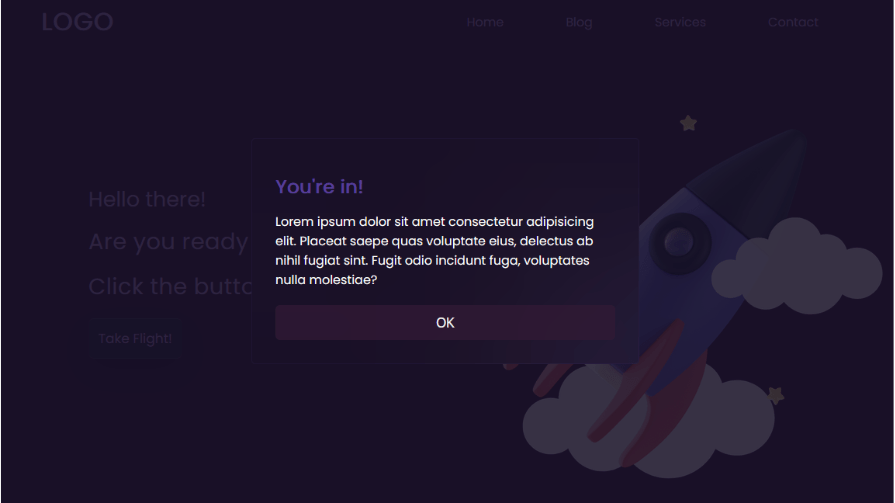895x503 pixels.
Task: Open the Services navigation link
Action: coord(680,22)
